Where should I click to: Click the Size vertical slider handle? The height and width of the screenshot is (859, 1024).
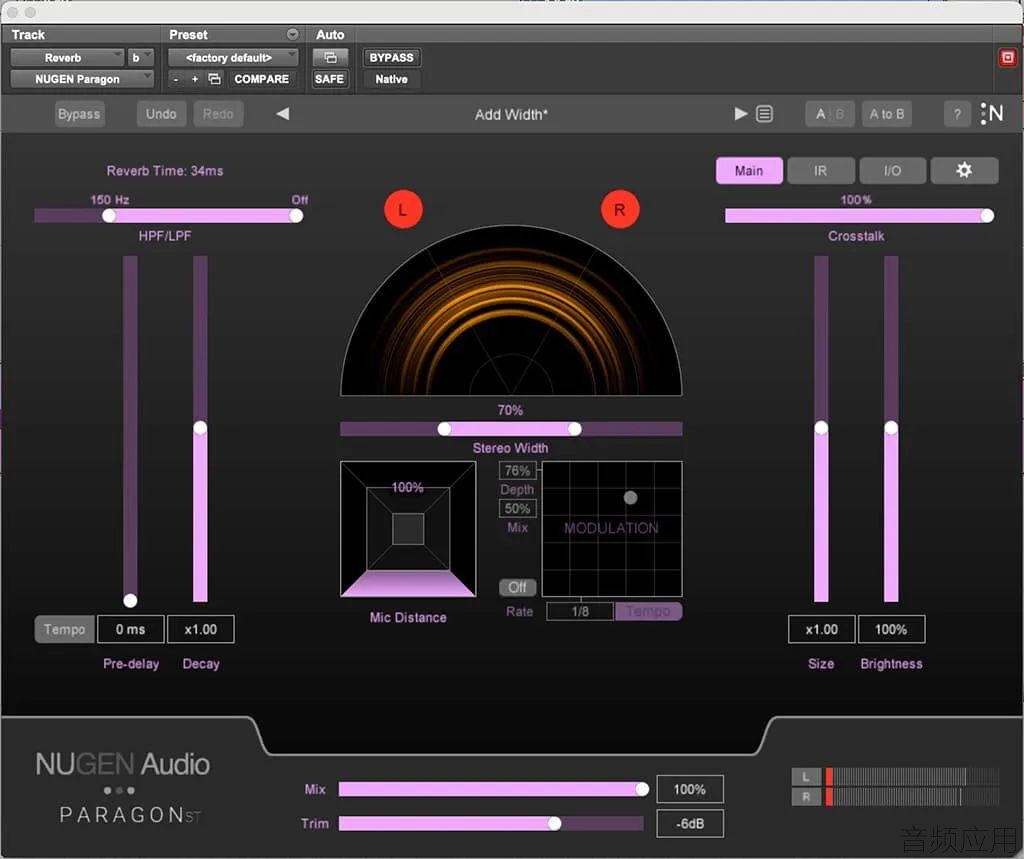coord(821,428)
